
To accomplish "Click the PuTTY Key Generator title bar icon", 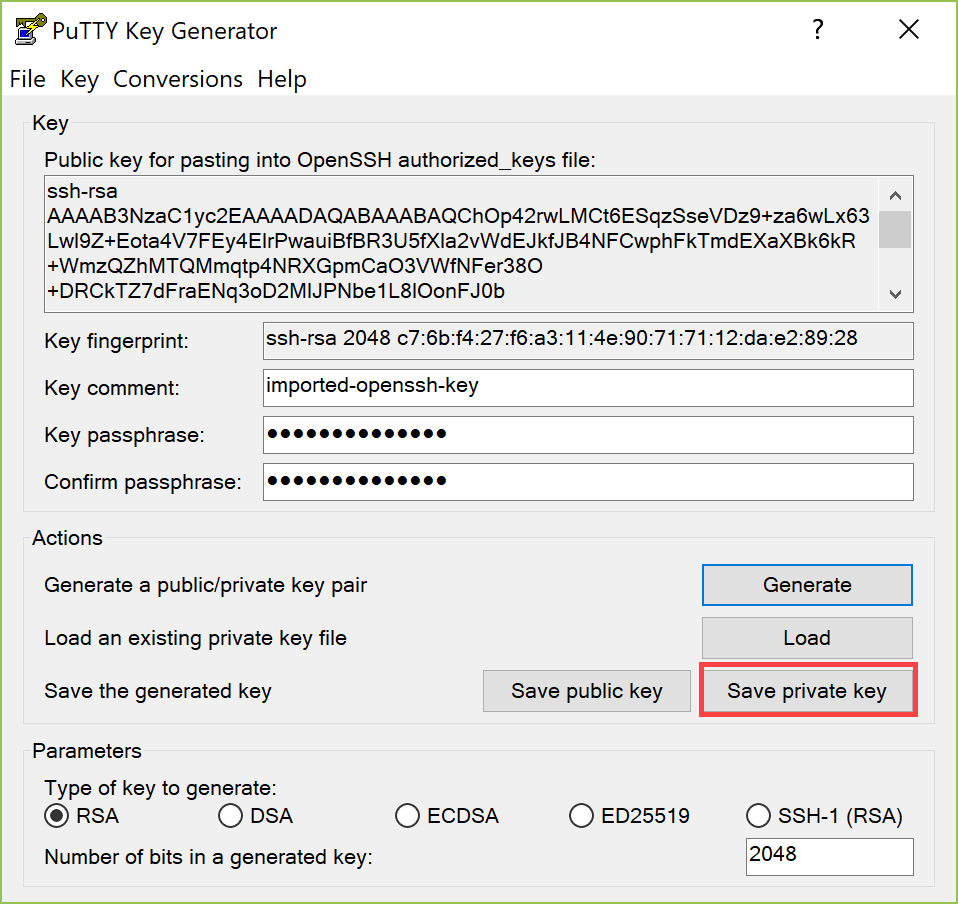I will [x=30, y=29].
